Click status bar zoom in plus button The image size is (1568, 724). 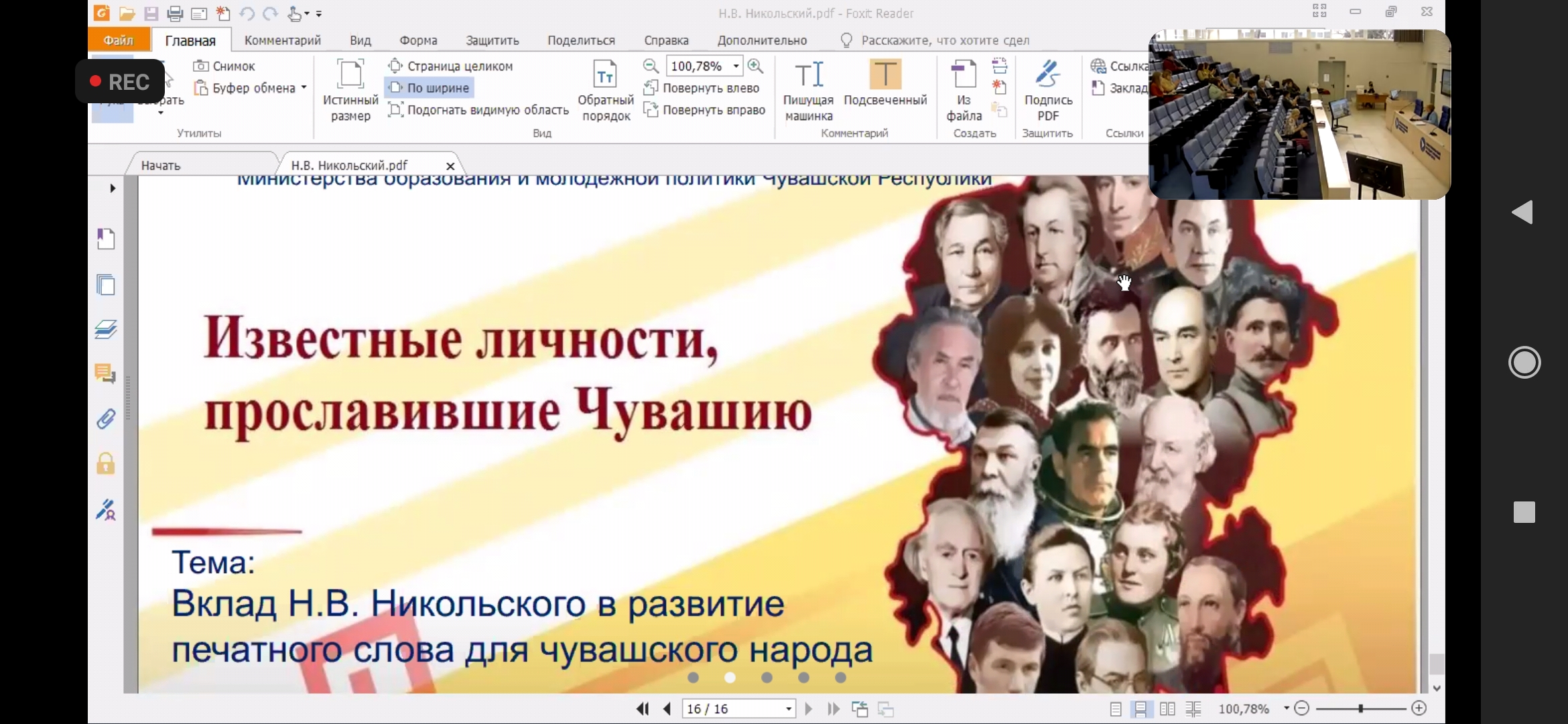tap(1419, 709)
